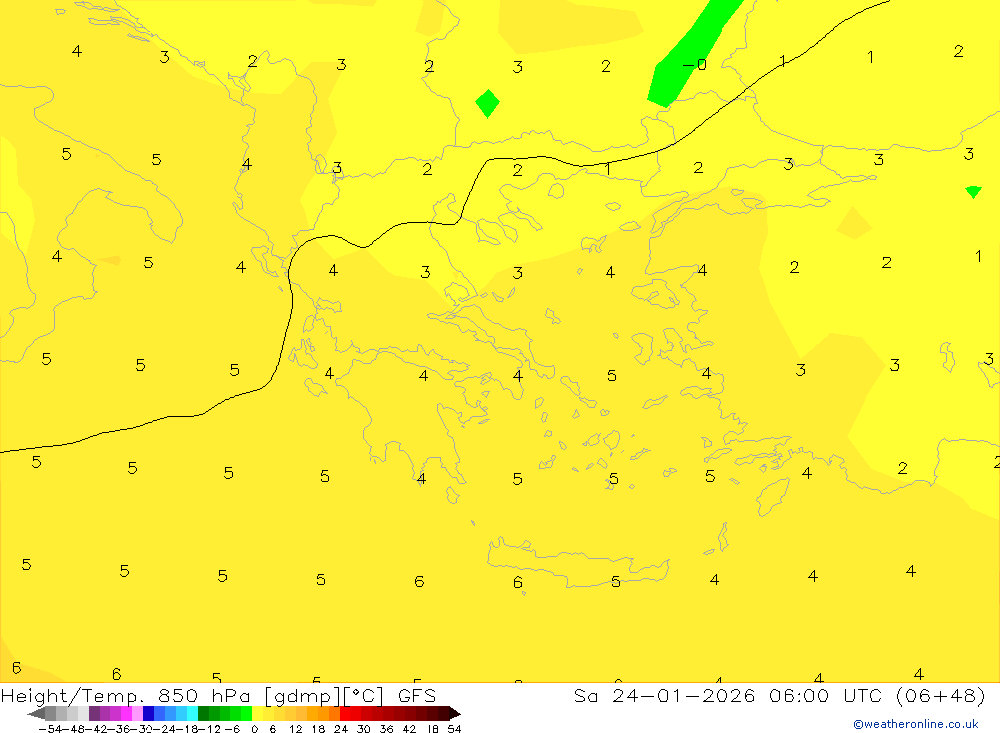The image size is (1000, 733).
Task: Pick the brightest green legend swatch
Action: [x=247, y=714]
